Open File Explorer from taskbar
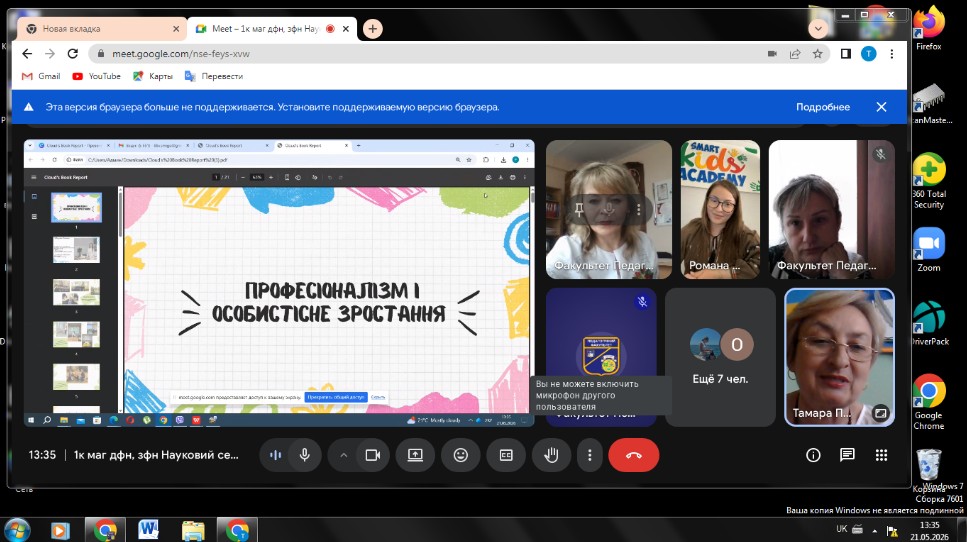Screen dimensions: 967x542 pyautogui.click(x=193, y=530)
